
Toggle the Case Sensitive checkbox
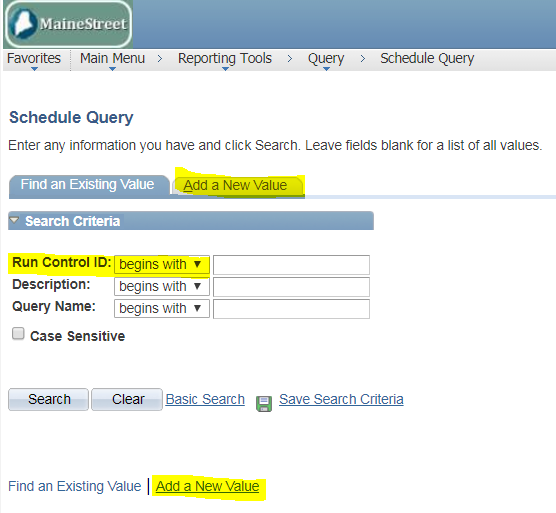(18, 334)
